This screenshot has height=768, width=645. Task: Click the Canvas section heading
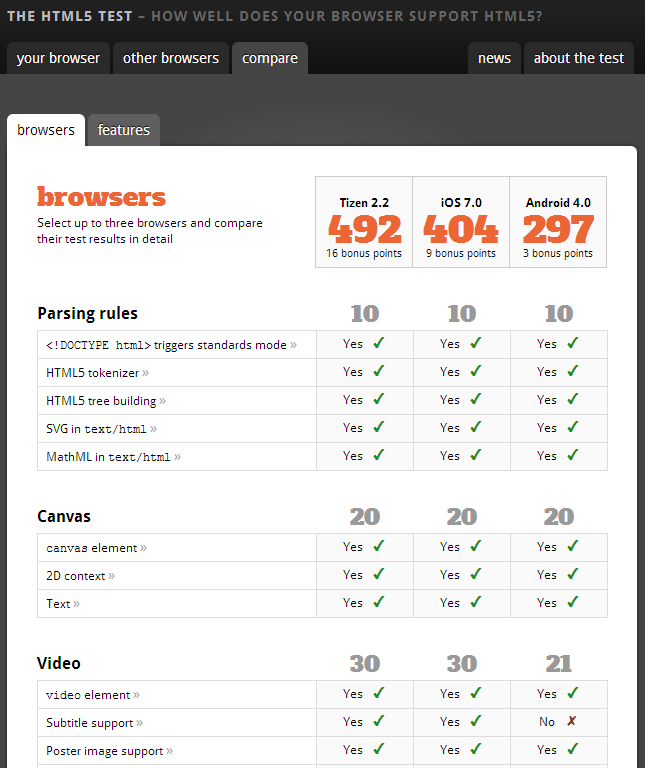point(64,516)
